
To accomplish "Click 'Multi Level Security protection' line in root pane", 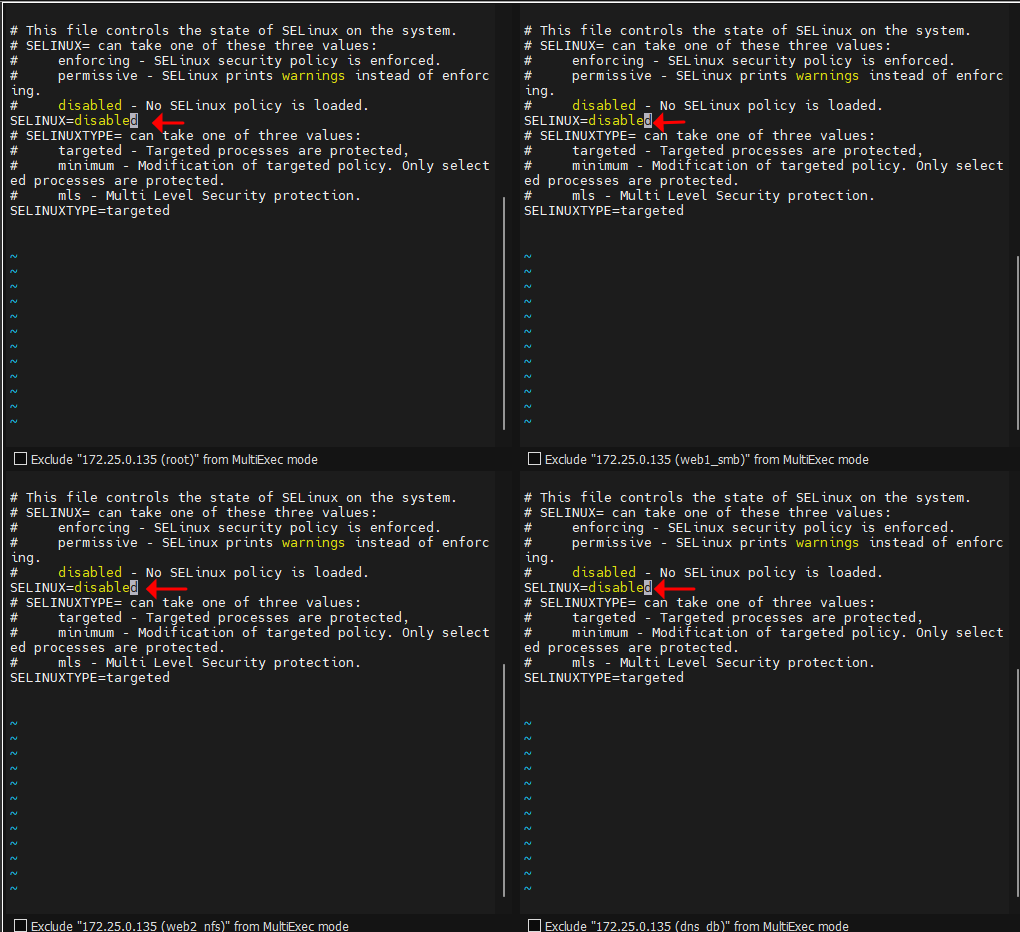I will pos(185,196).
